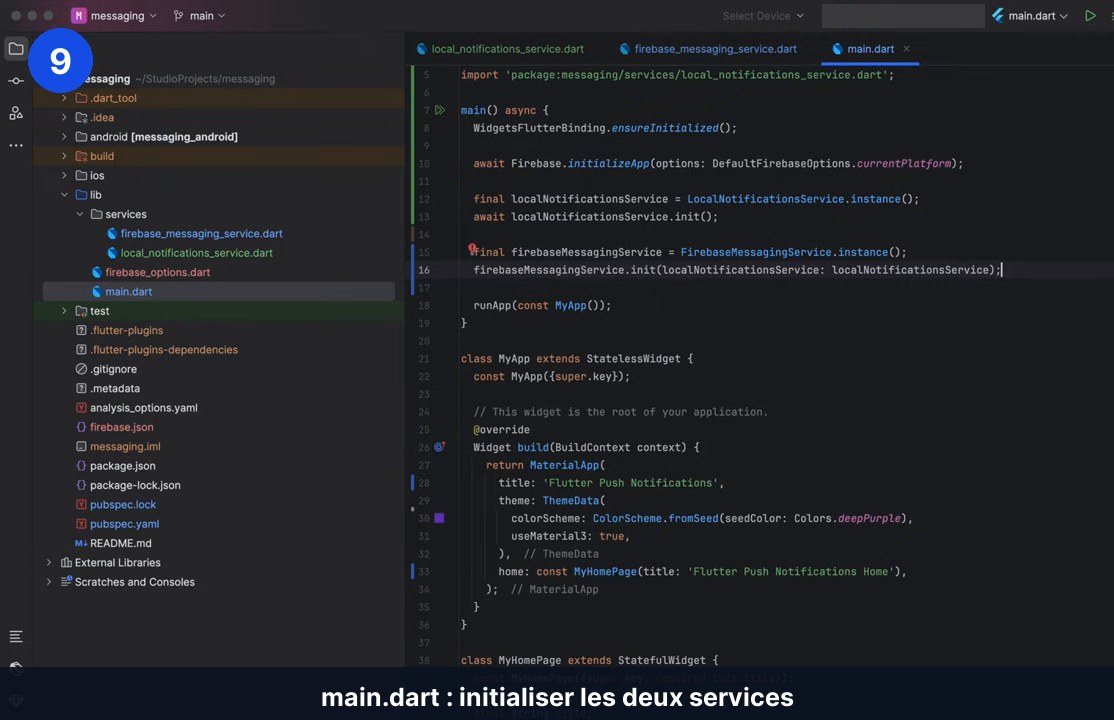Select .gitignore file
Image resolution: width=1114 pixels, height=720 pixels.
coord(113,369)
